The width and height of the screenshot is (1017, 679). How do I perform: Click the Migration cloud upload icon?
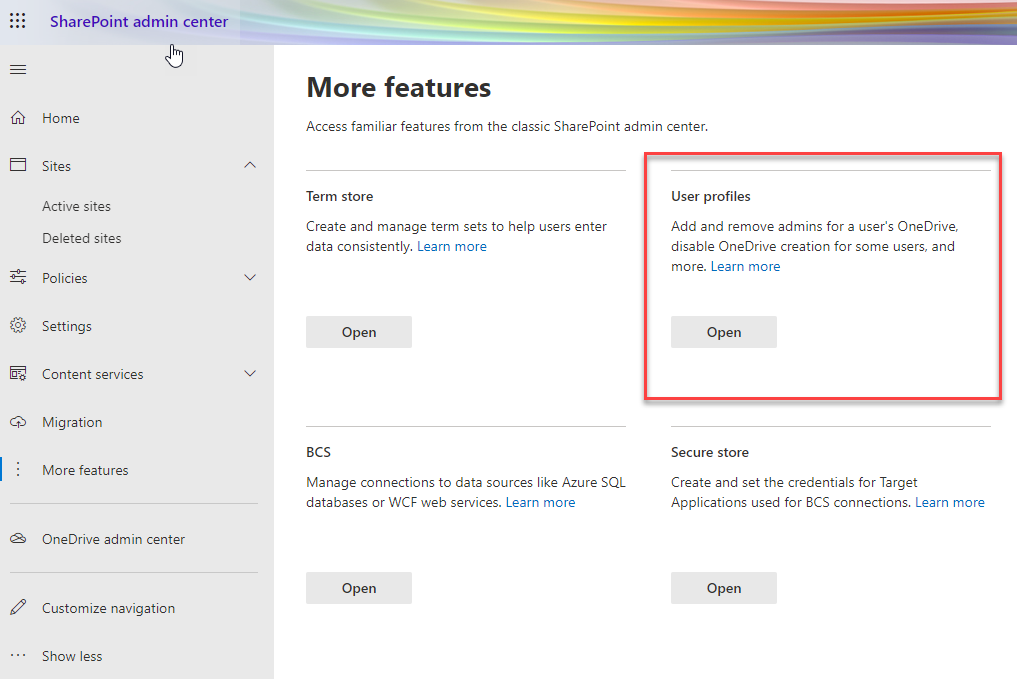18,422
